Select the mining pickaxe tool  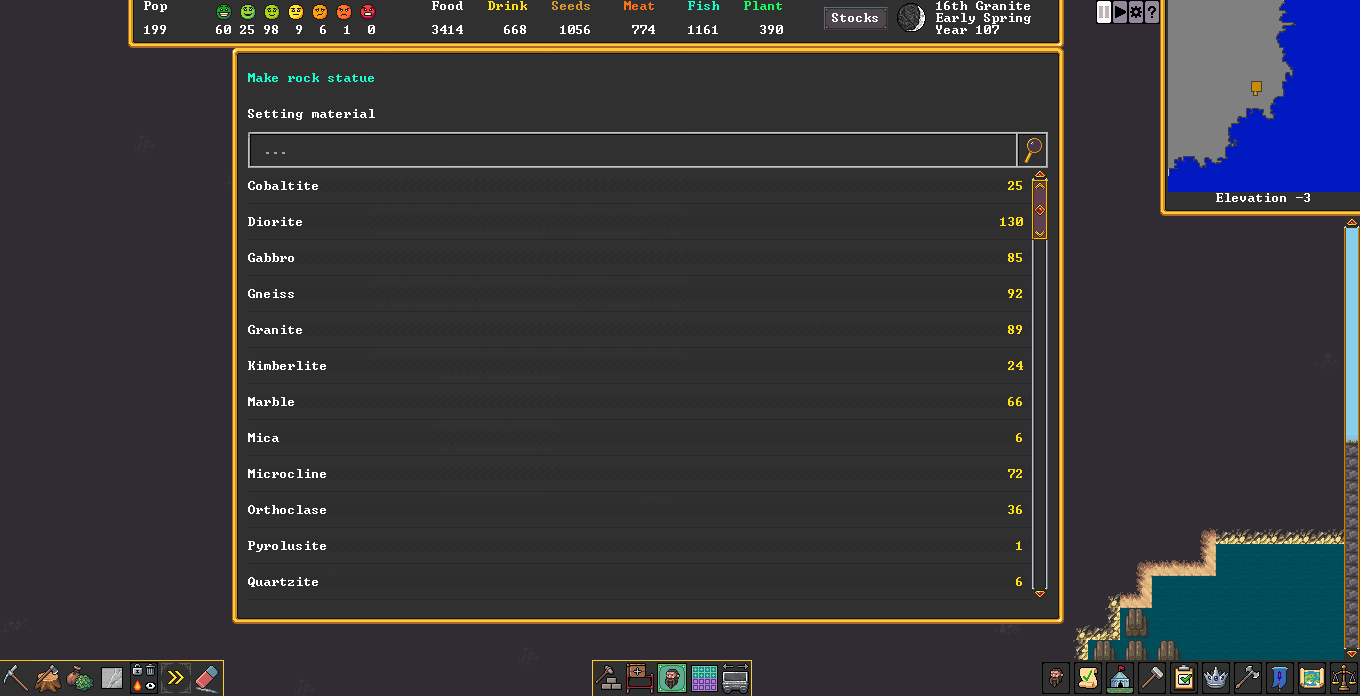point(16,678)
